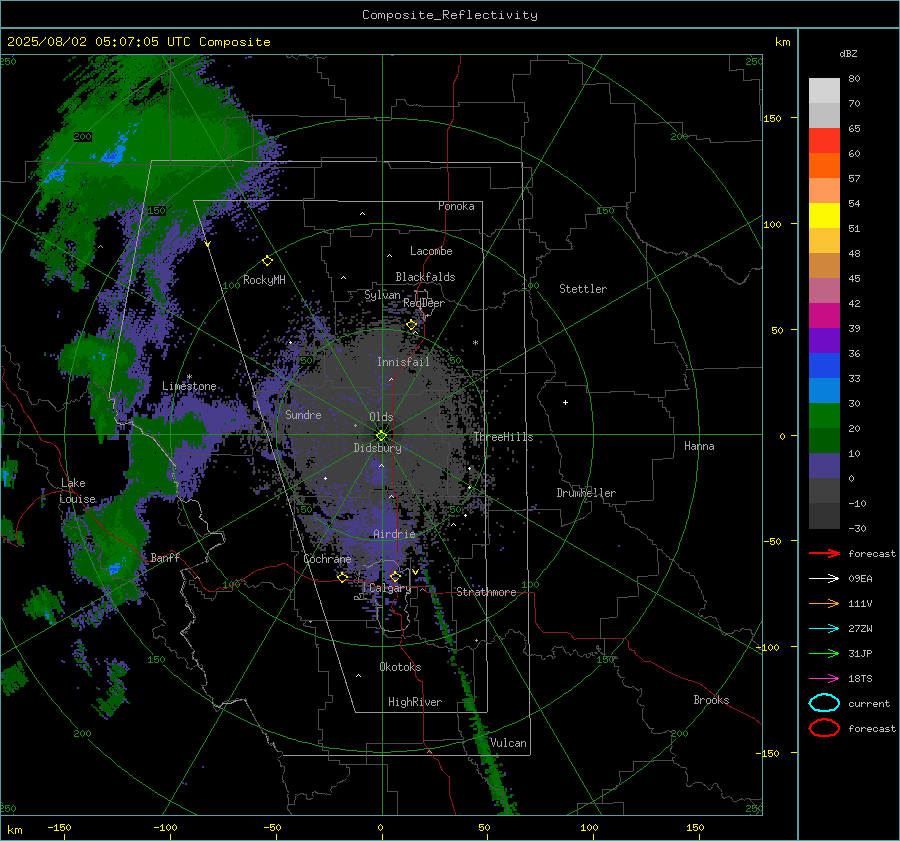900x841 pixels.
Task: Select the light gray top swatch near 80
Action: 824,91
